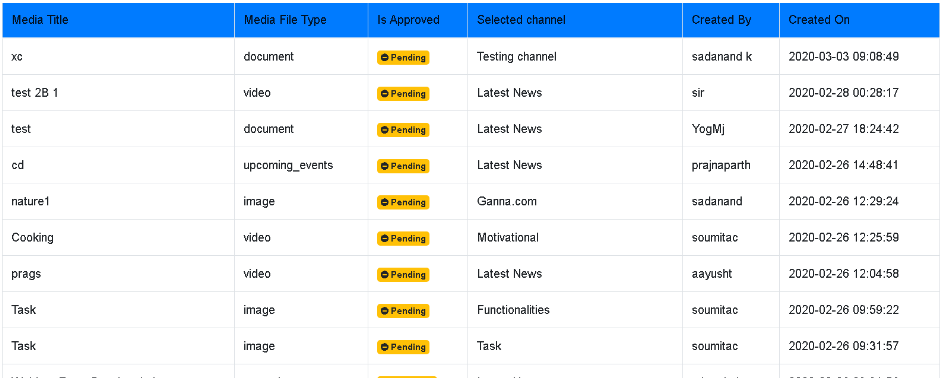Click the Testing channel cell
The height and width of the screenshot is (391, 944).
click(517, 57)
